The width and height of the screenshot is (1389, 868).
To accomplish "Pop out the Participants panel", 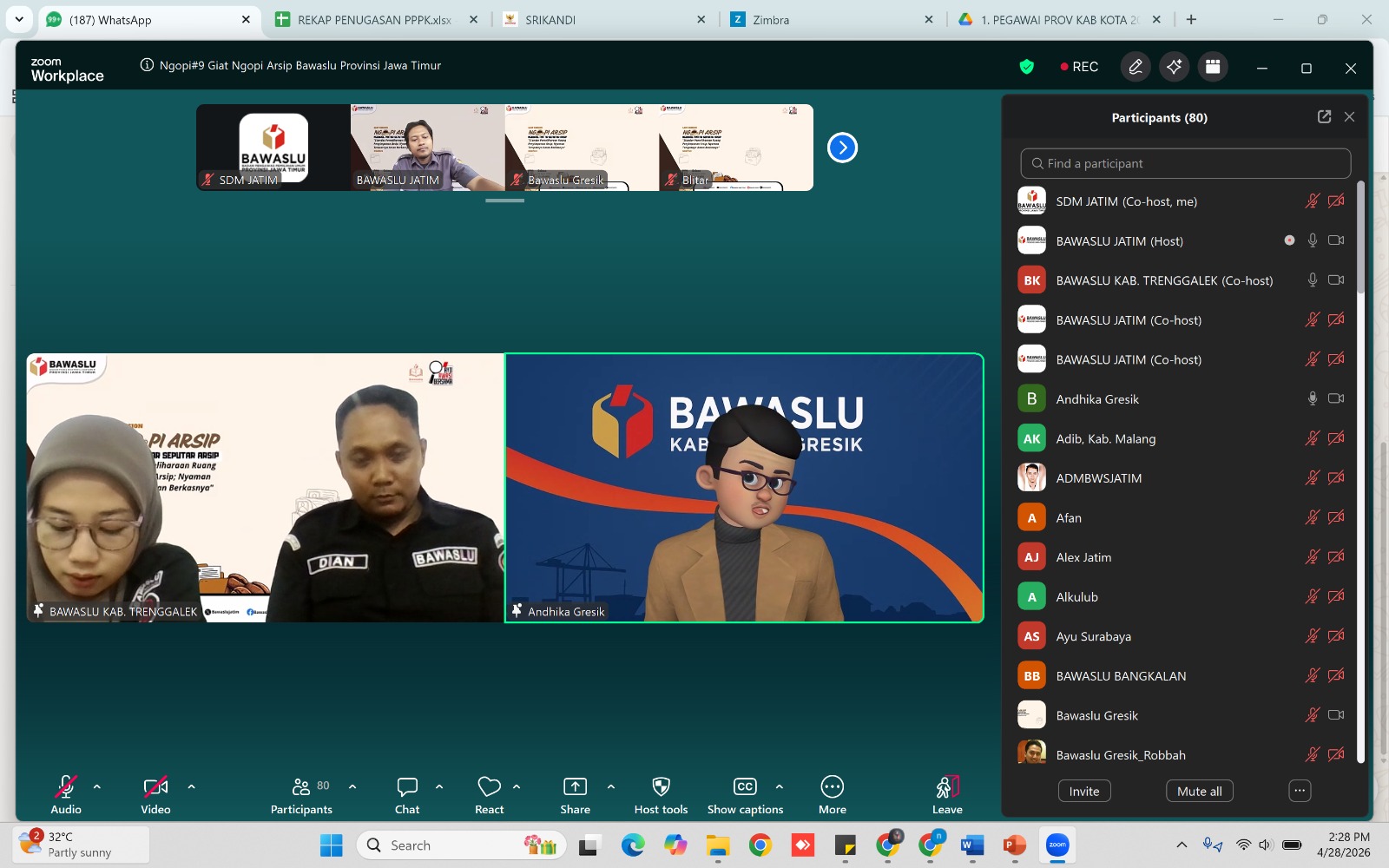I will coord(1324,117).
